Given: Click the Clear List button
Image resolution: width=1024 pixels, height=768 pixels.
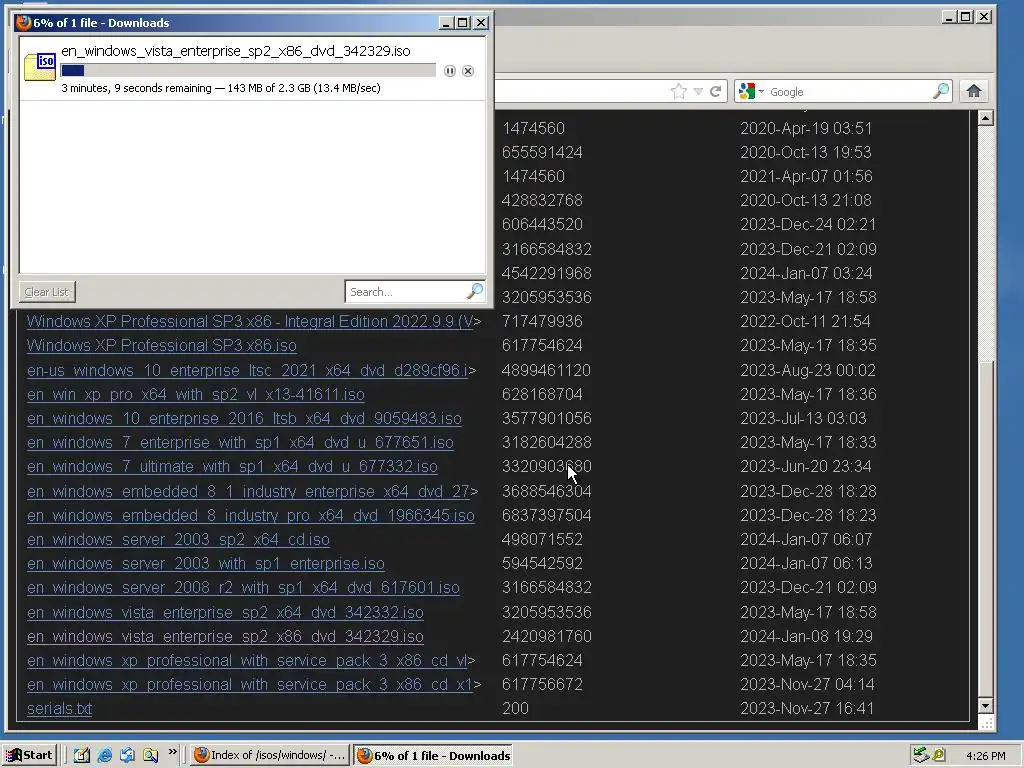Looking at the screenshot, I should [x=46, y=292].
